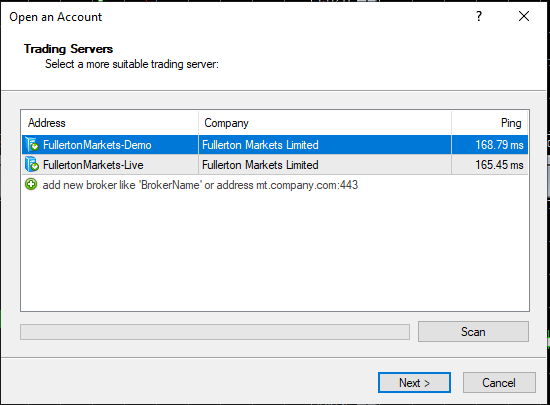The image size is (550, 405).
Task: Click the 168.79 ms ping value
Action: [499, 145]
